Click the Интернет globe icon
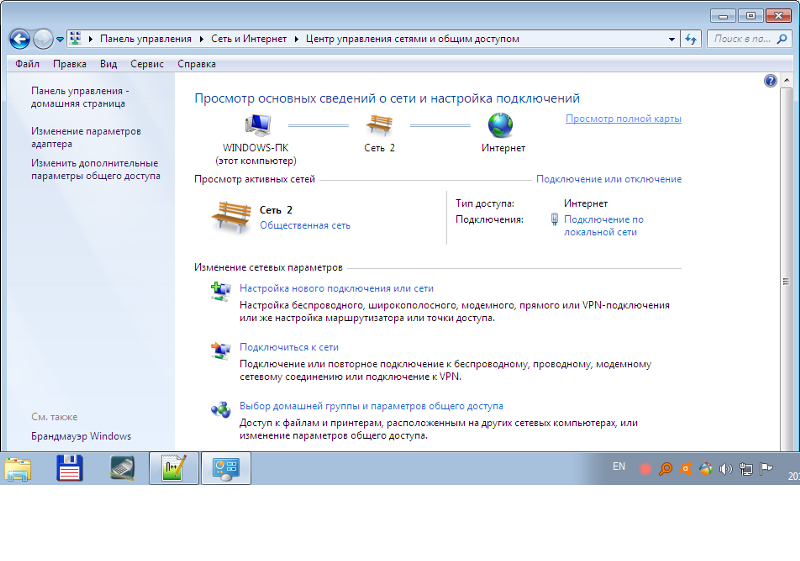Screen dimensions: 800x561 (x=501, y=125)
